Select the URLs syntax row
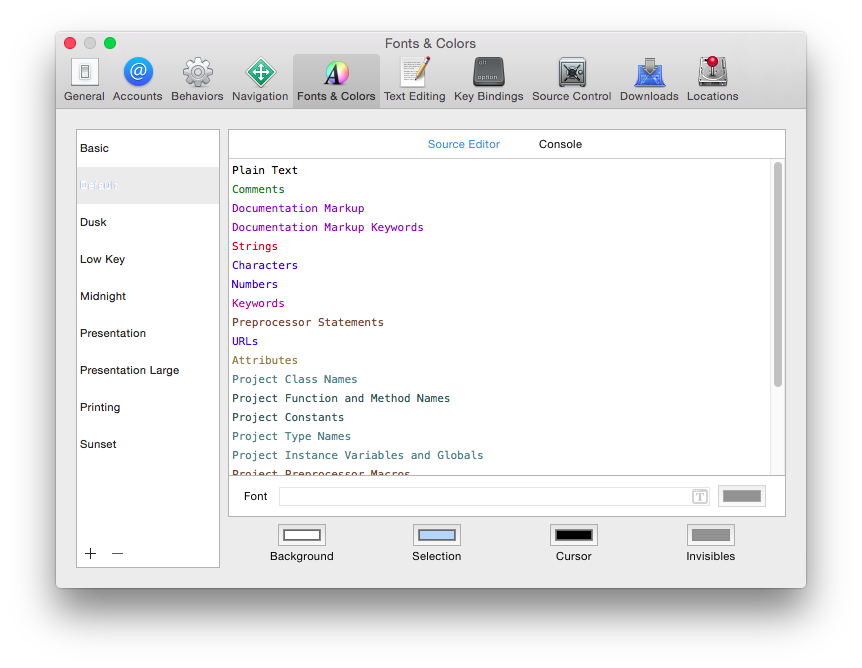This screenshot has width=862, height=668. click(499, 341)
